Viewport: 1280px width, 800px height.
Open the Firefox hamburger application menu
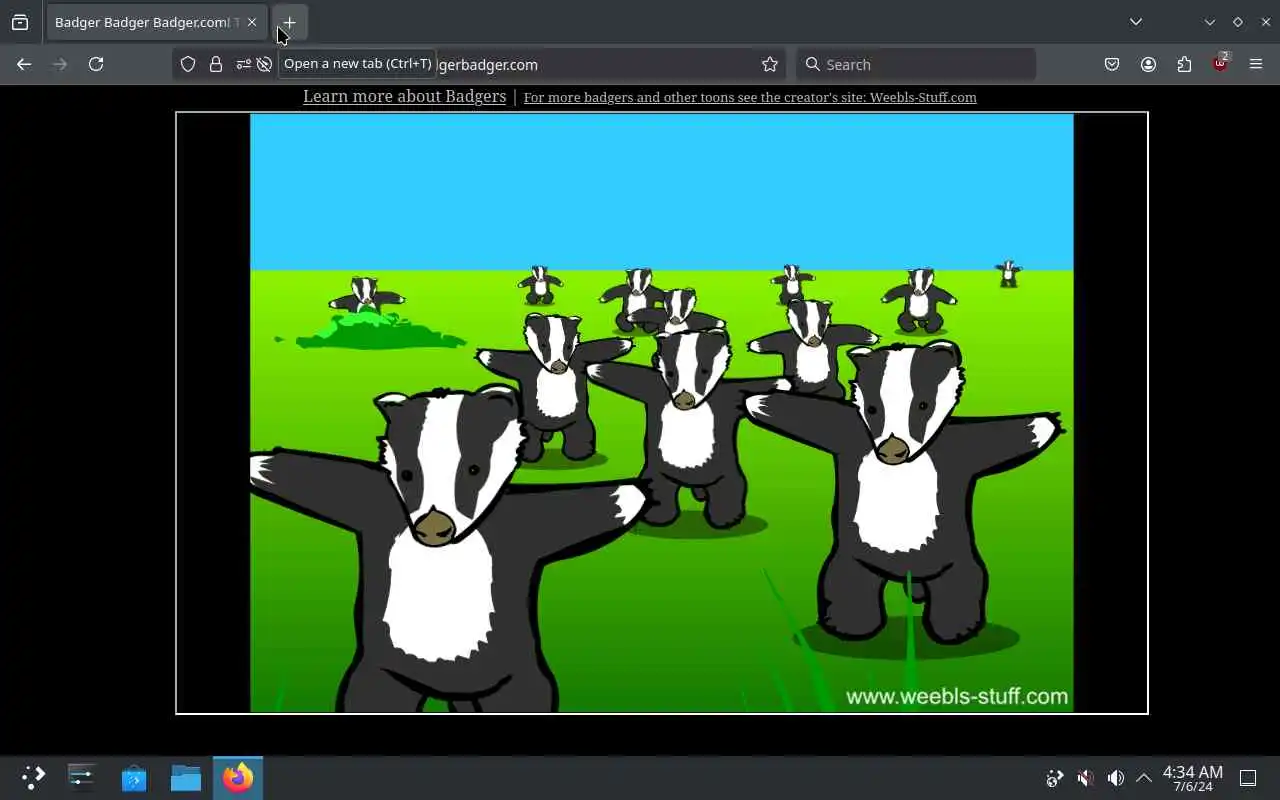point(1256,64)
